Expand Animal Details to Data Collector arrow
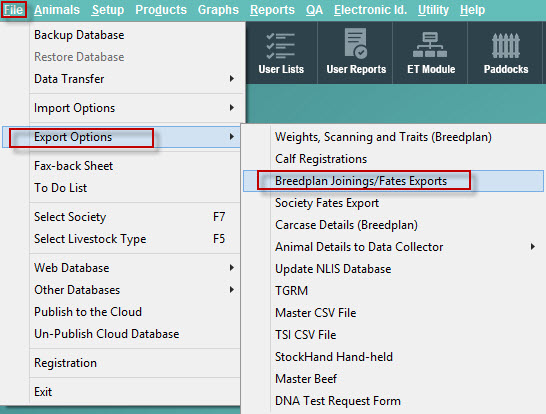The width and height of the screenshot is (546, 414). click(532, 247)
